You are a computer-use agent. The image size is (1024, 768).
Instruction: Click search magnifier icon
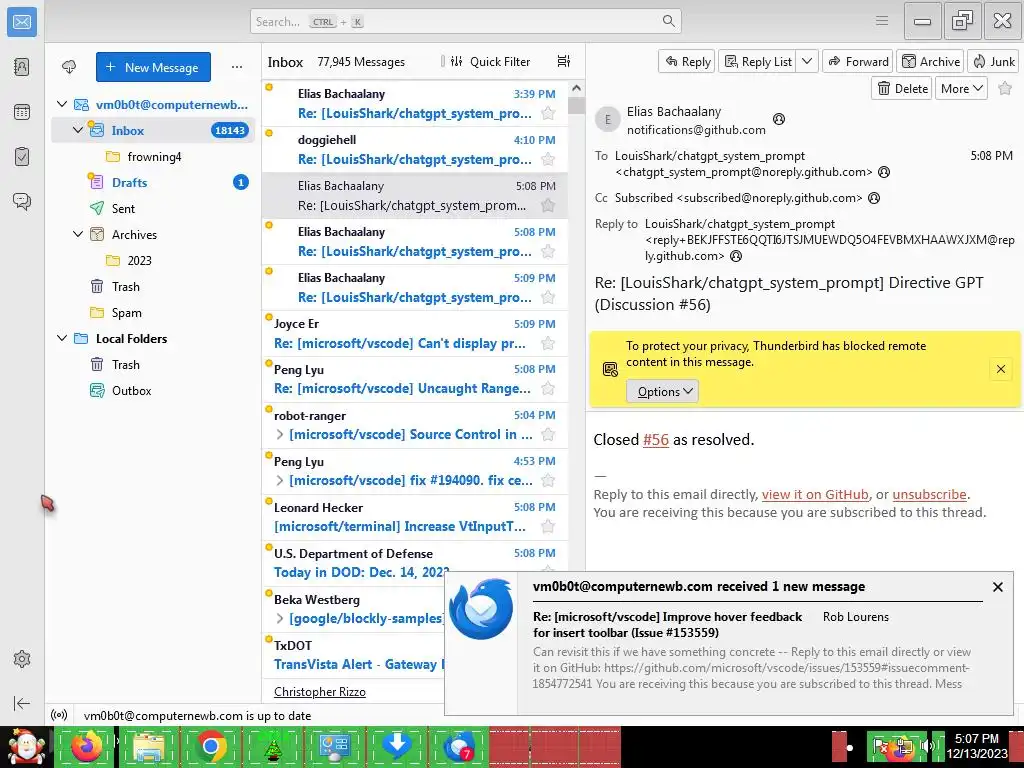(668, 21)
